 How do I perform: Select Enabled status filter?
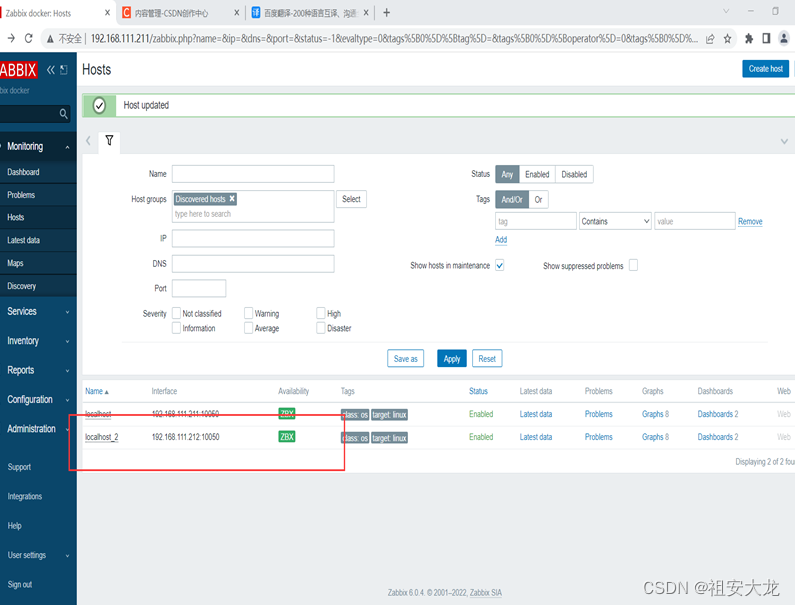537,174
